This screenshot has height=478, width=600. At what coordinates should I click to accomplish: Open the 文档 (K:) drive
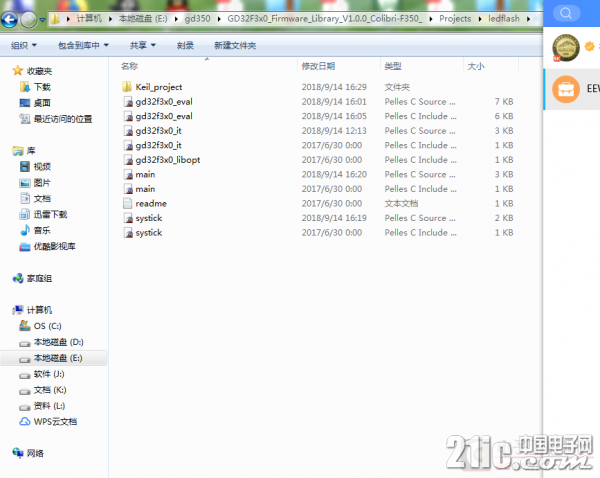point(50,390)
